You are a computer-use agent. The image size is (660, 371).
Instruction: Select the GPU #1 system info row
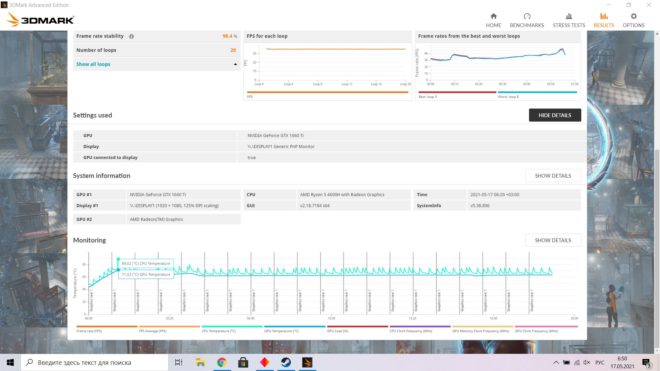pyautogui.click(x=157, y=195)
